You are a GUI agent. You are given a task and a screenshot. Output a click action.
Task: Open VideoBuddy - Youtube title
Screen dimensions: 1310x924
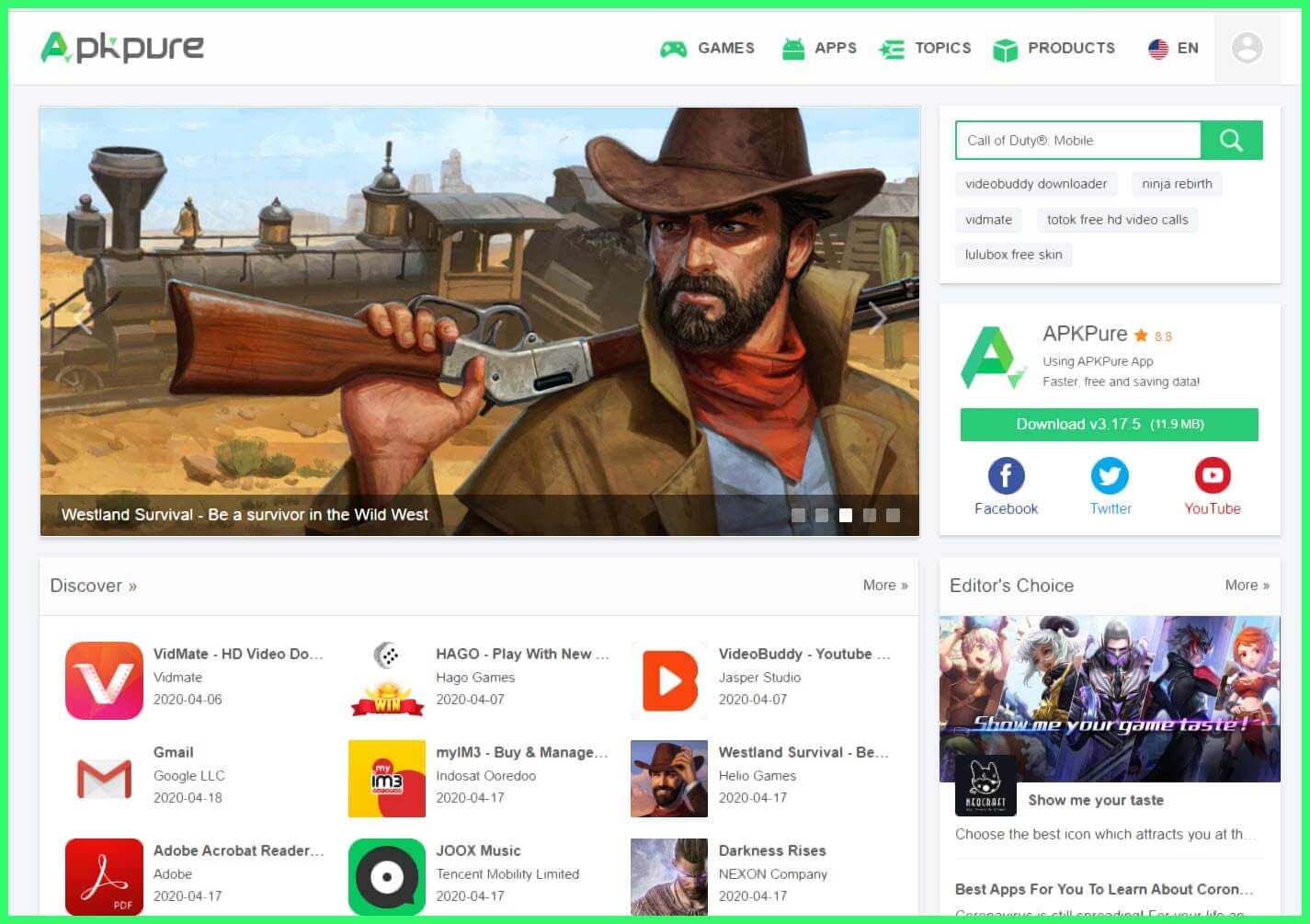click(x=804, y=654)
